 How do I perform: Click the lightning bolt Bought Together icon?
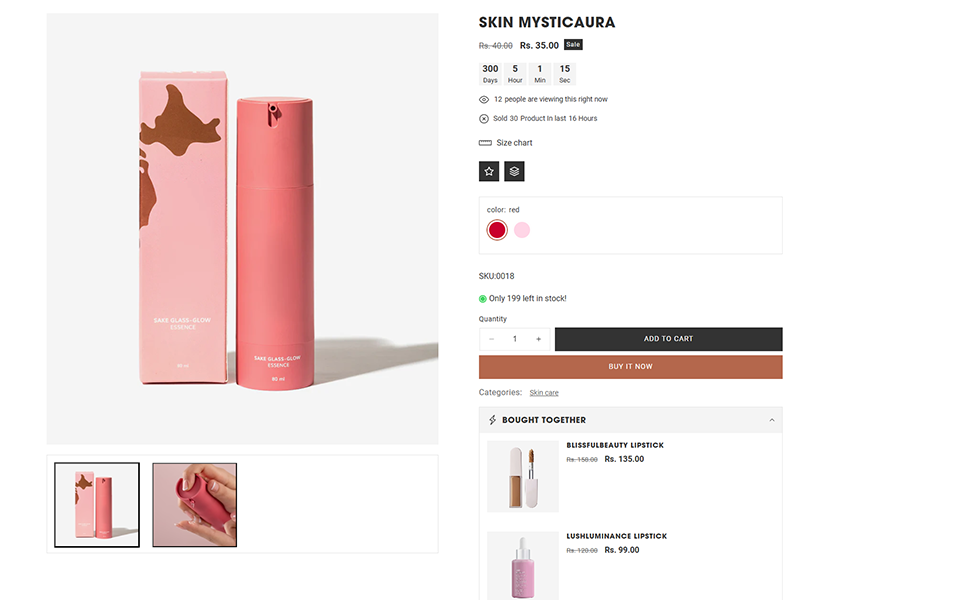(x=492, y=420)
